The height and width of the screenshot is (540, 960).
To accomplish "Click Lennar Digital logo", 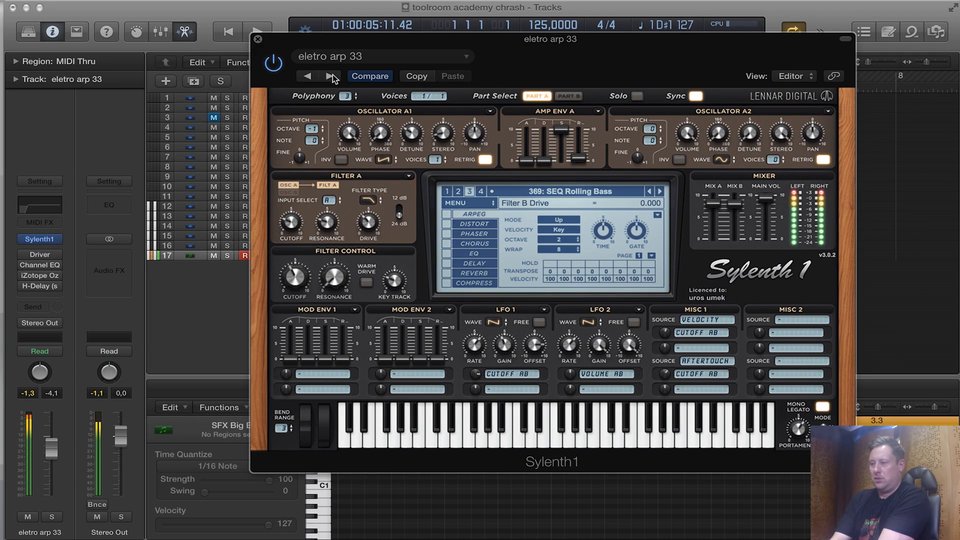I will click(x=791, y=96).
